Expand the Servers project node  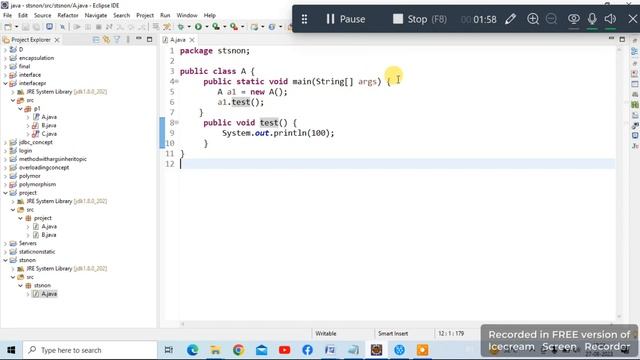[5, 243]
